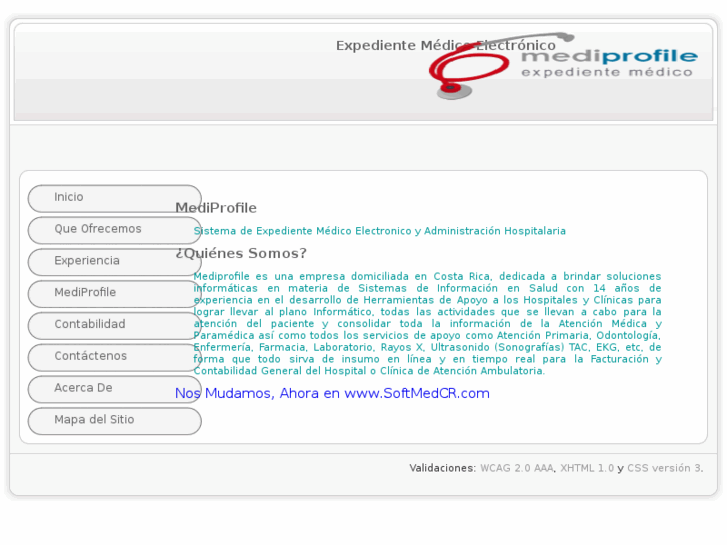Open the Acerca De page
727x545 pixels.
[x=115, y=389]
